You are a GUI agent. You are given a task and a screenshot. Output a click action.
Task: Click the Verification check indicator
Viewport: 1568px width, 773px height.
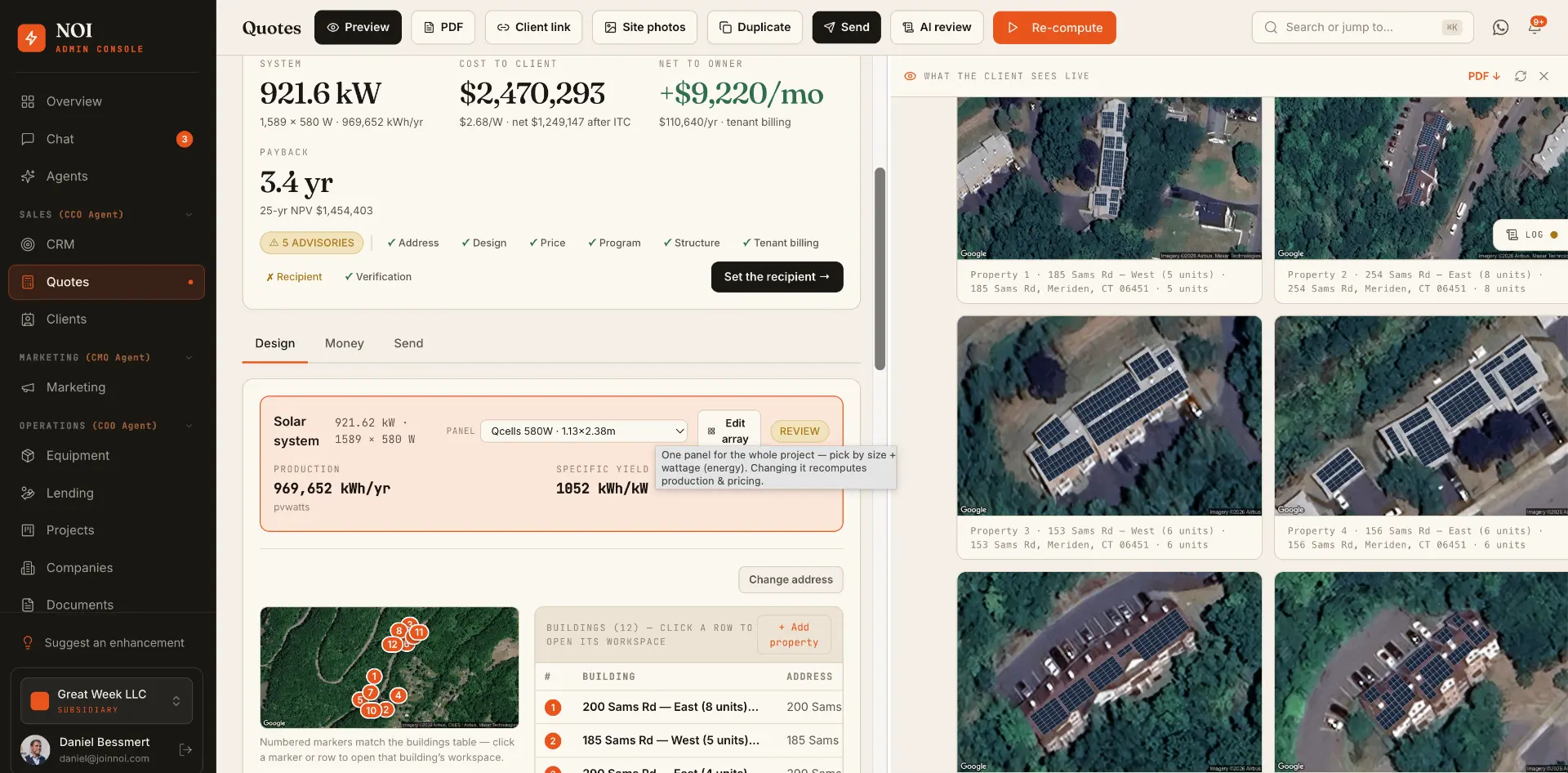pos(377,277)
